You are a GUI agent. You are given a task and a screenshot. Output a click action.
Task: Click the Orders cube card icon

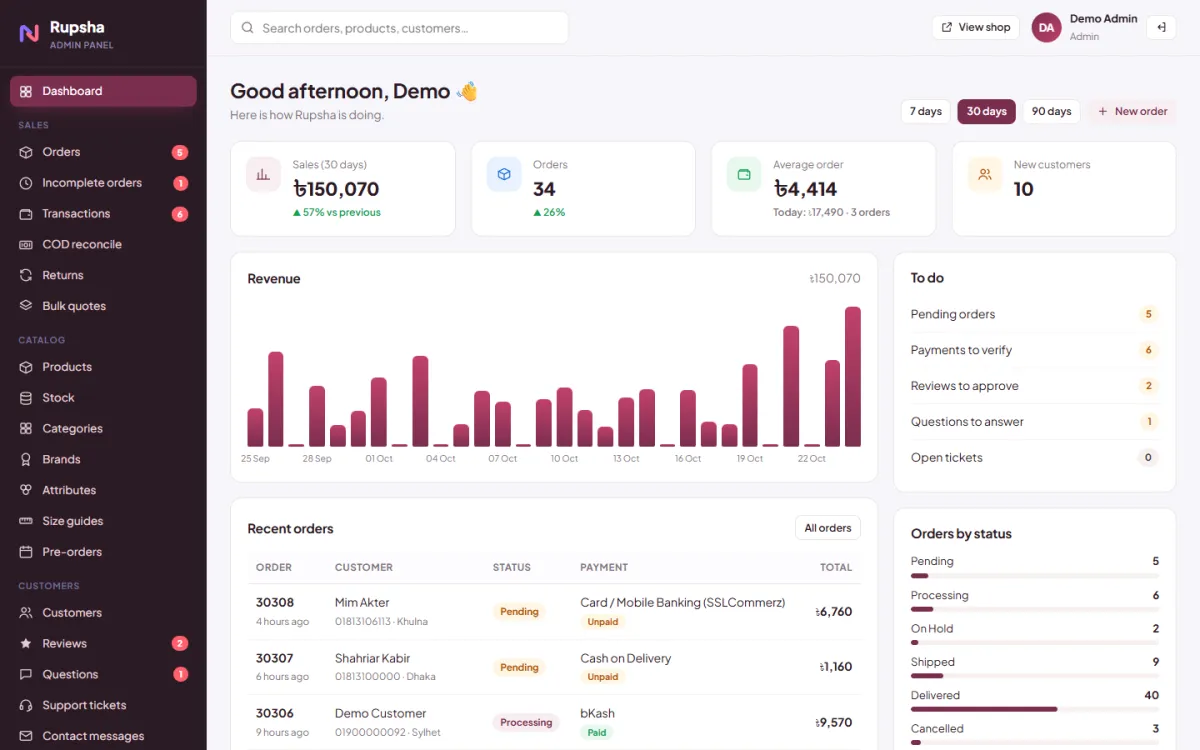[504, 174]
